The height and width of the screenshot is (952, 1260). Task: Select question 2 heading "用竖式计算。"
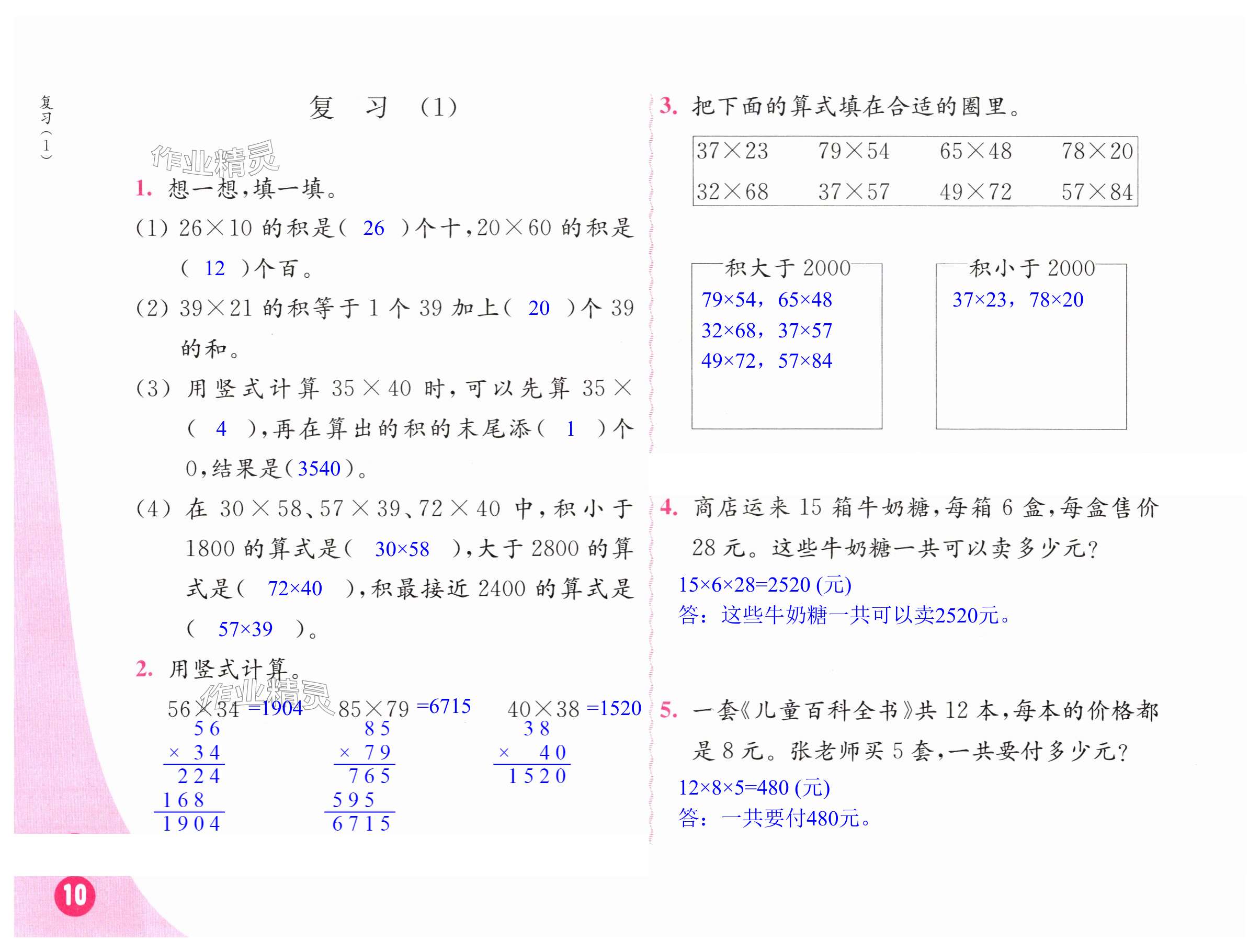[x=236, y=668]
